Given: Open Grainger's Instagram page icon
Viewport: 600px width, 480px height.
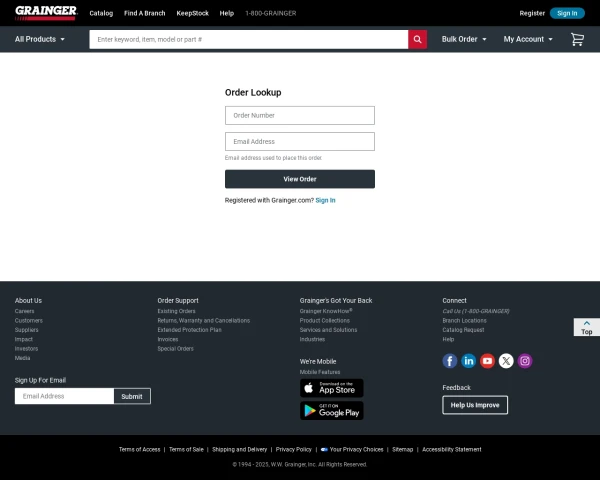Looking at the screenshot, I should (x=525, y=361).
